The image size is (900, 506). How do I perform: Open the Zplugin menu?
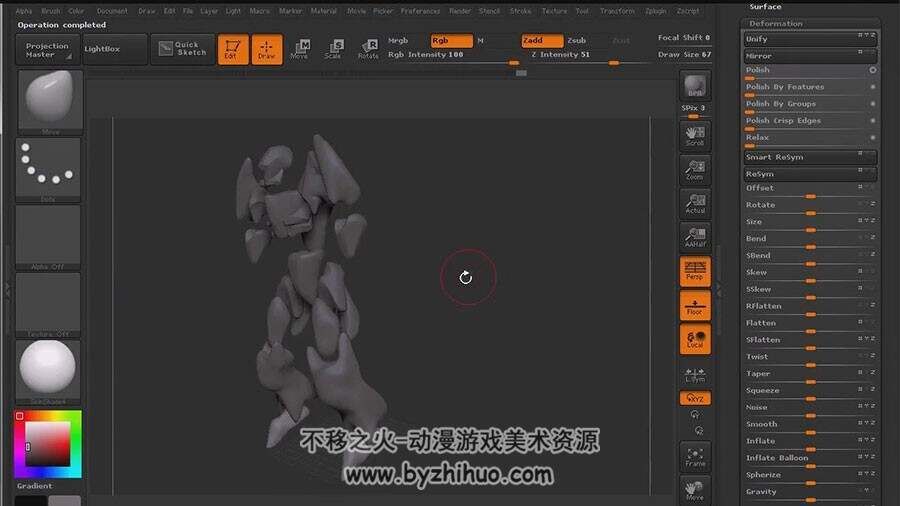[655, 11]
